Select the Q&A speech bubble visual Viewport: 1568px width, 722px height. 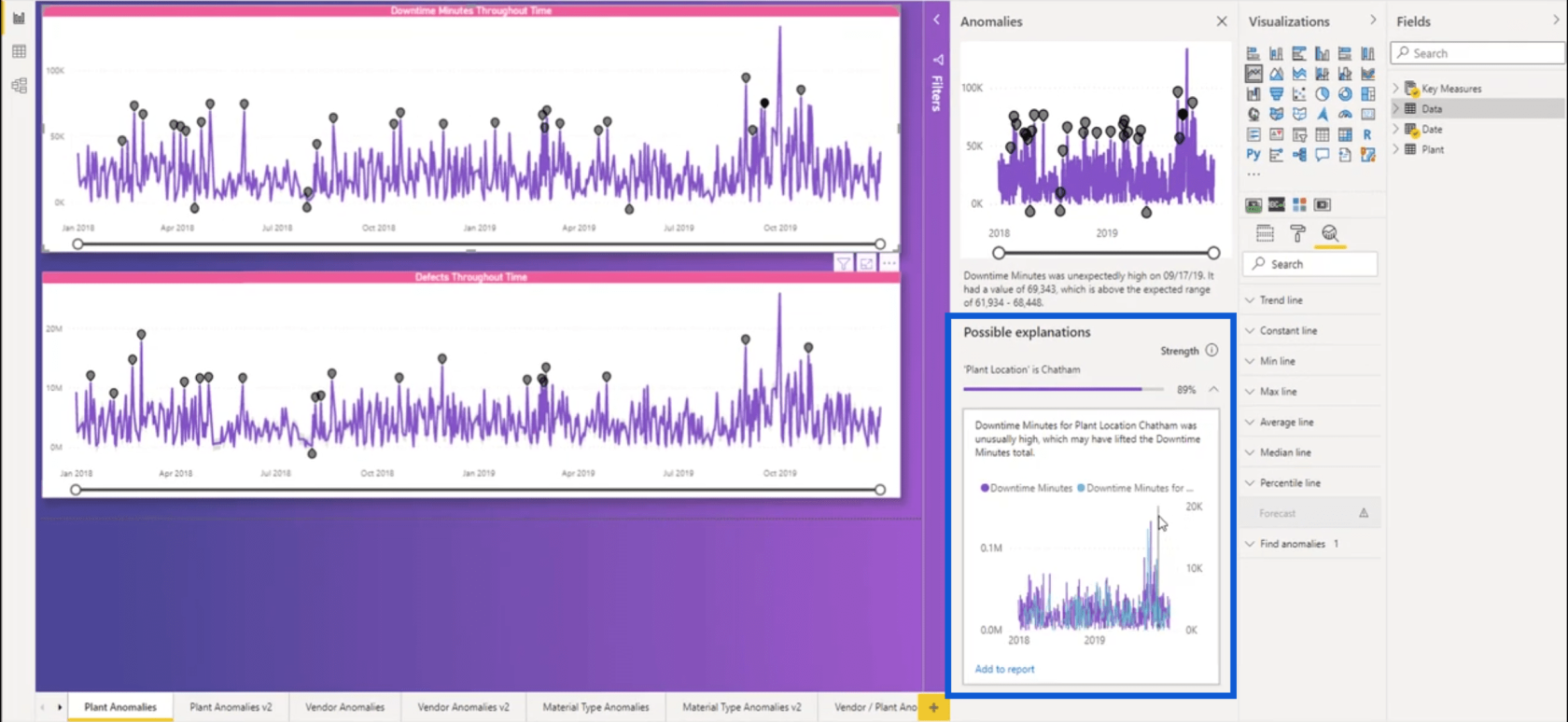pos(1322,155)
